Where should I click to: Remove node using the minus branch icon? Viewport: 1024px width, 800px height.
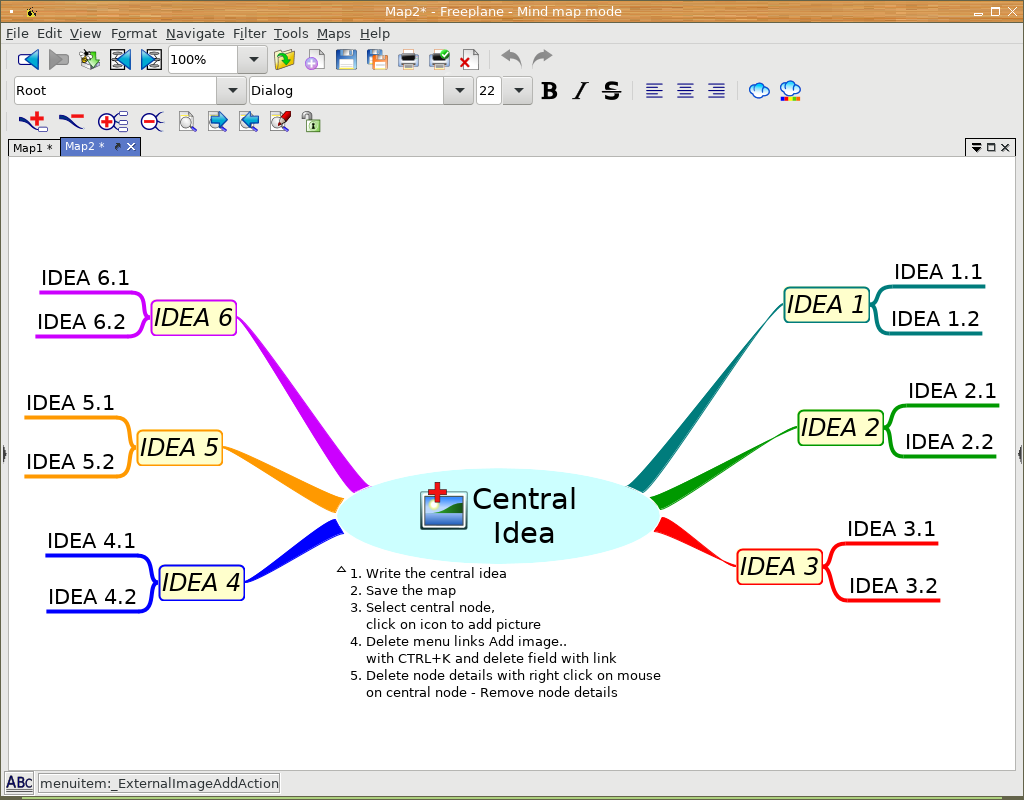tap(71, 121)
